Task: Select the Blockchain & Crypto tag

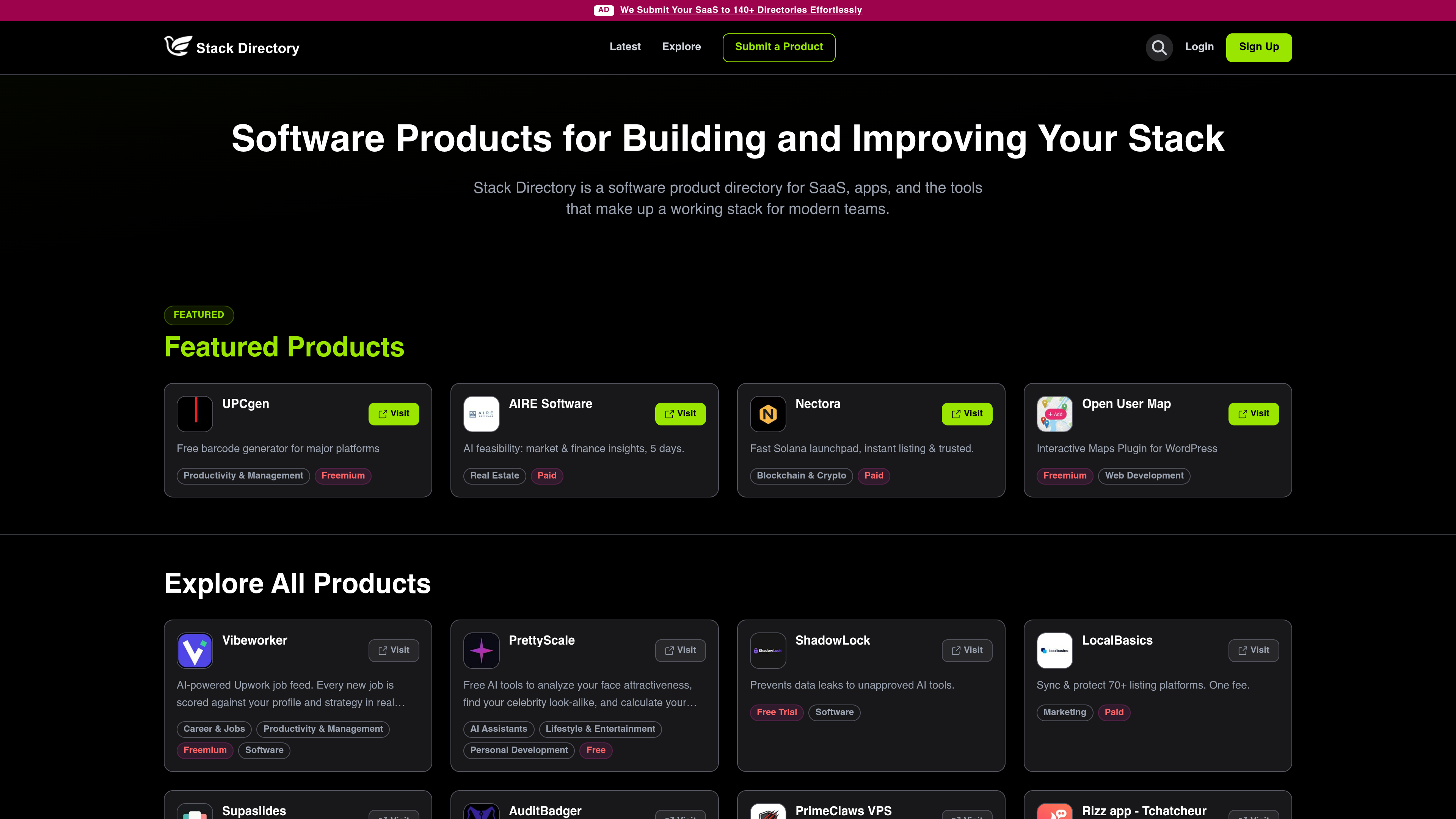Action: tap(801, 476)
